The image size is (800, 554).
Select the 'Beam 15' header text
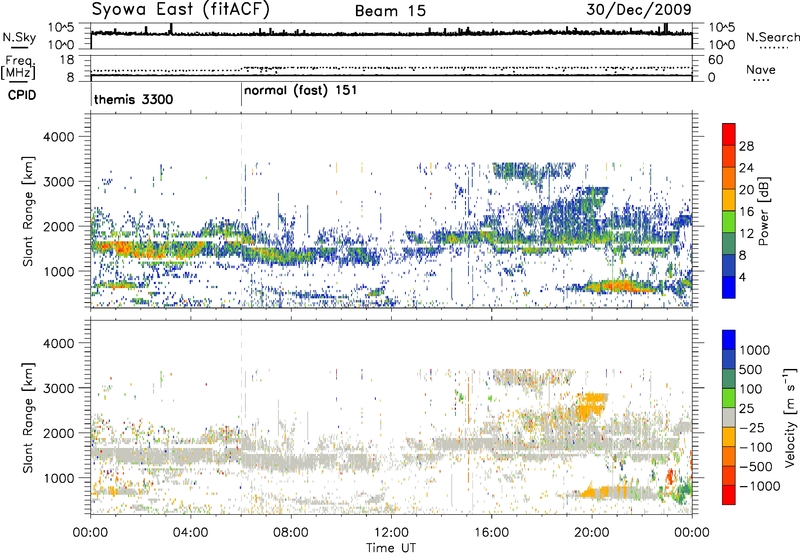point(390,11)
